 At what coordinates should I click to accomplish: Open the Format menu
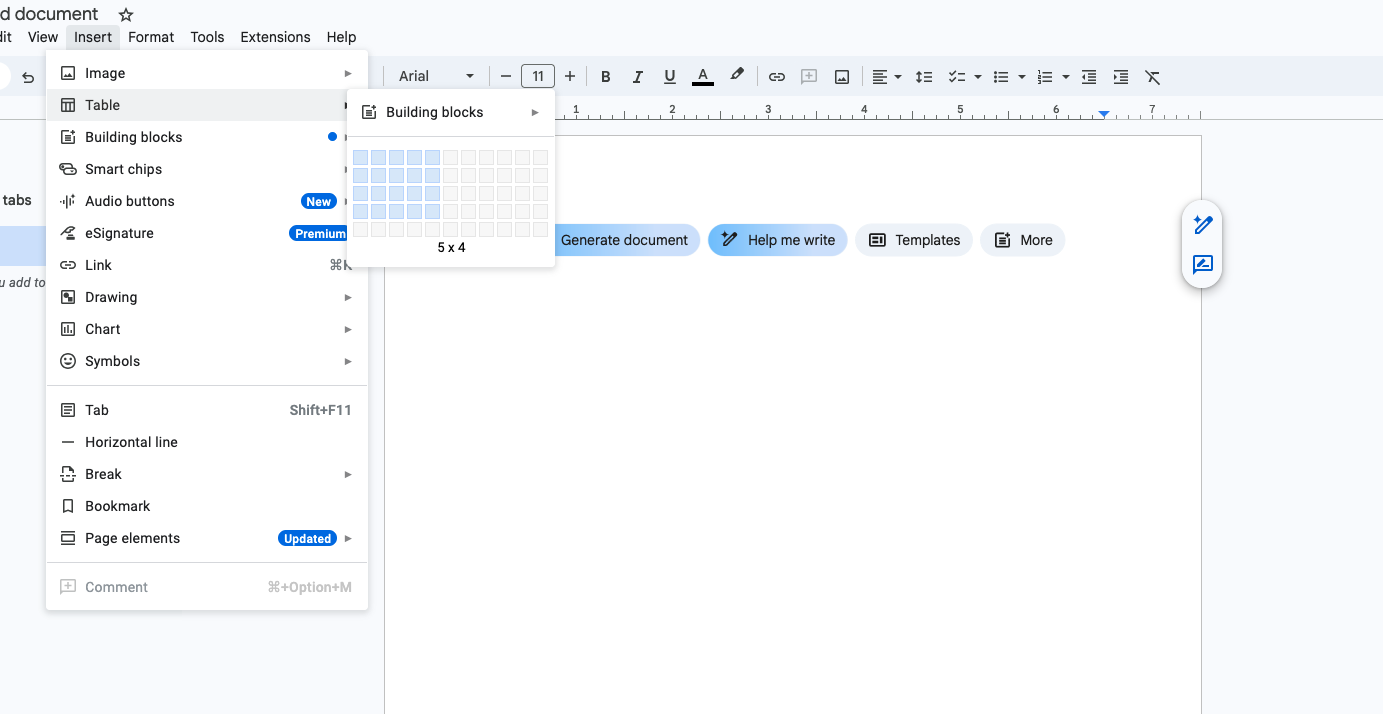(151, 37)
